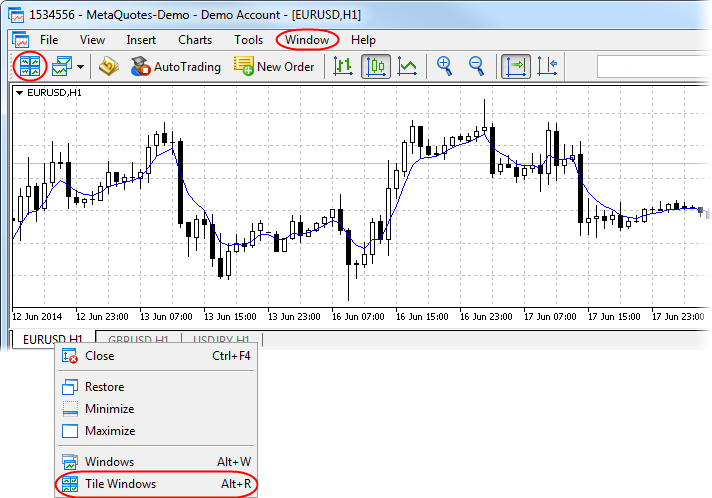Viewport: 712px width, 498px height.
Task: Choose Tile Windows in the context menu
Action: point(156,484)
